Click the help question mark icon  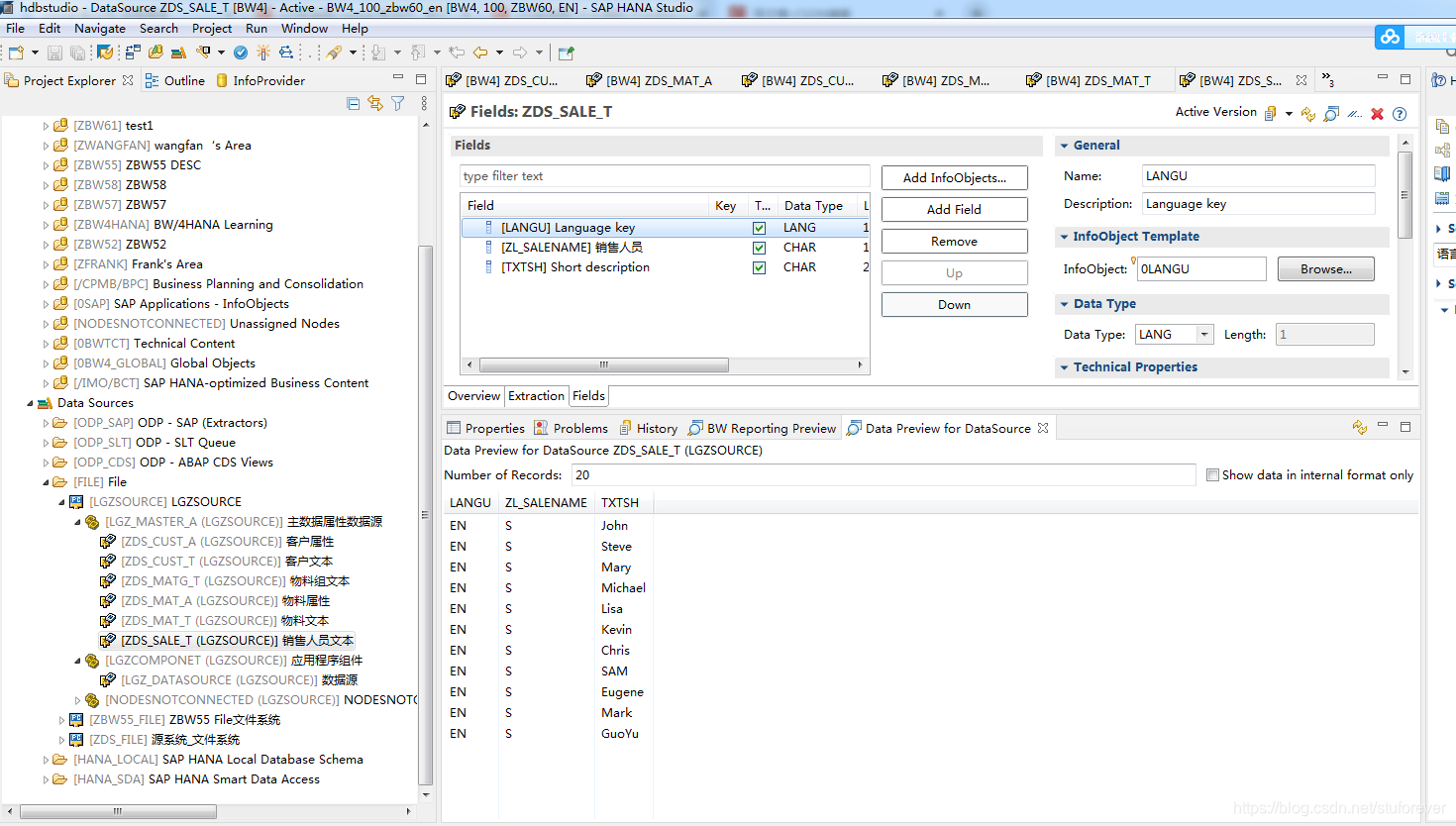click(1400, 114)
